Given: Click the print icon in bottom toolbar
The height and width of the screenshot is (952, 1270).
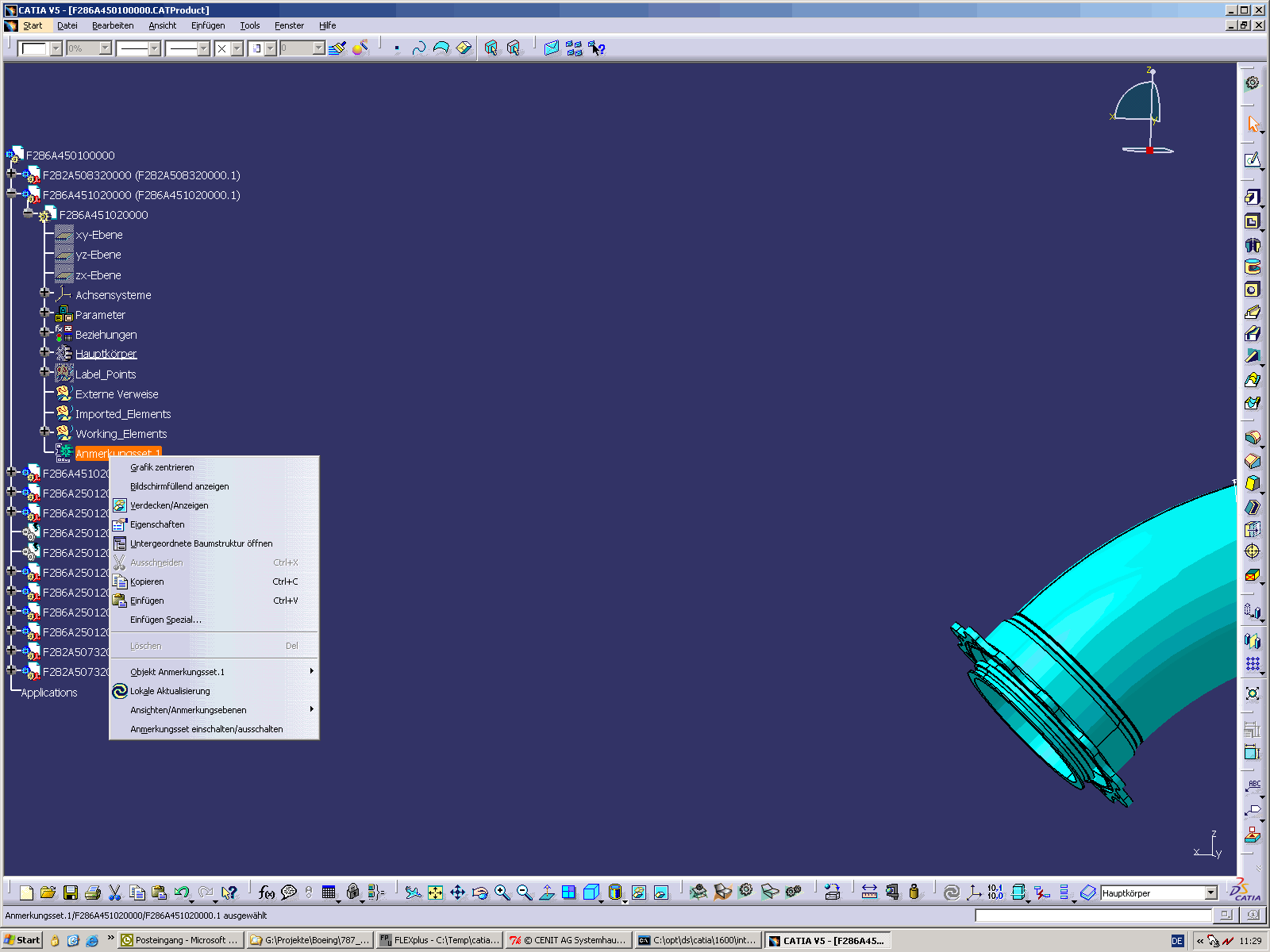Looking at the screenshot, I should click(92, 892).
